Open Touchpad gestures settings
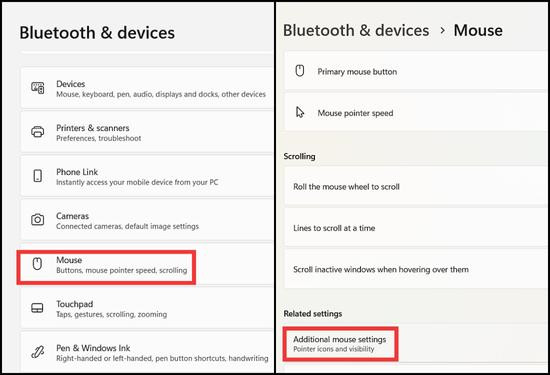Viewport: 550px width, 375px height. (147, 308)
